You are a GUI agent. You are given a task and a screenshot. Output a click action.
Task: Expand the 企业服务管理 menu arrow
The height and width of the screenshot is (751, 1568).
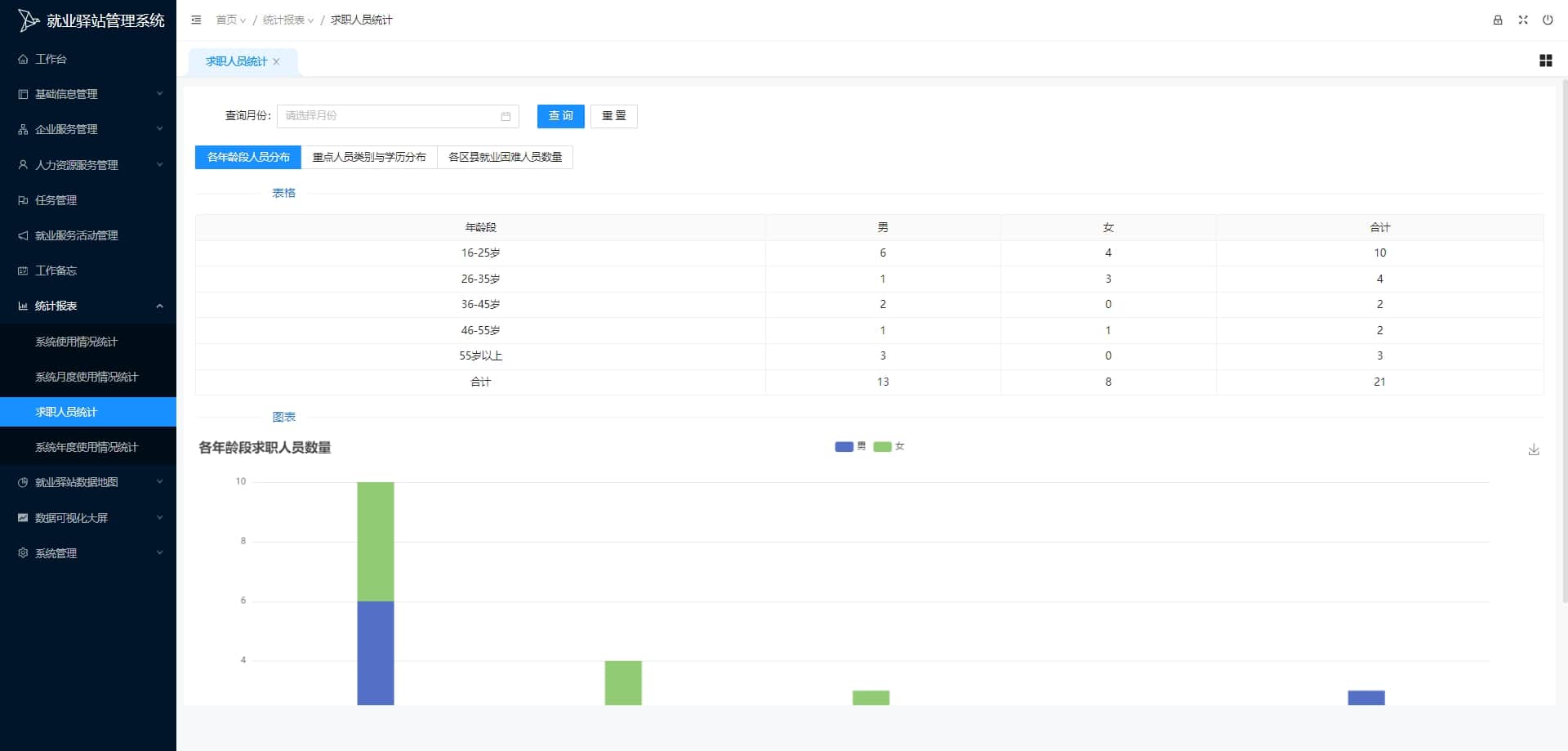(160, 129)
